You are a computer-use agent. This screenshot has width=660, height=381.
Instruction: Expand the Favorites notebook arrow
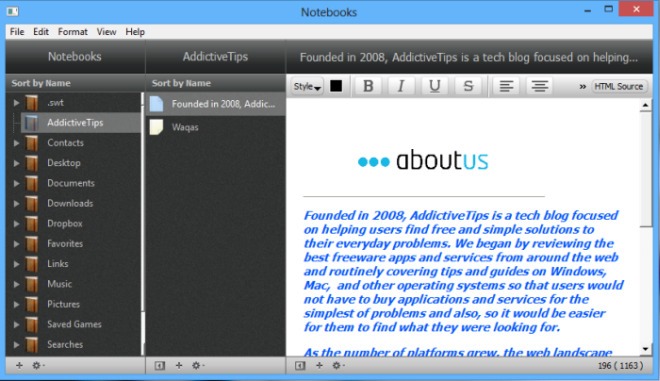16,244
